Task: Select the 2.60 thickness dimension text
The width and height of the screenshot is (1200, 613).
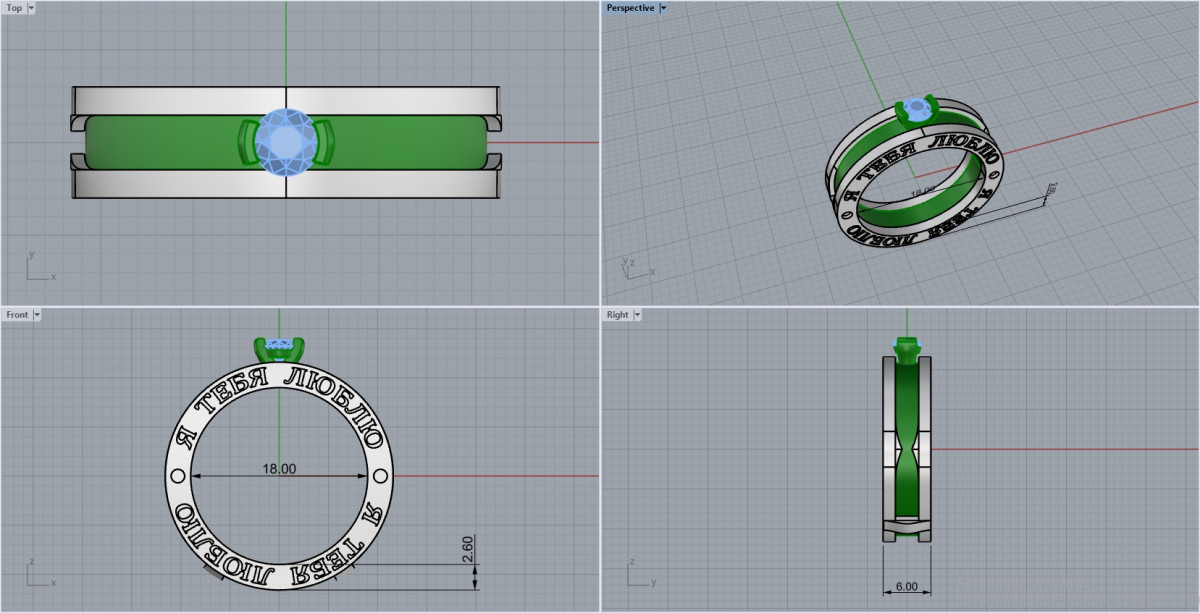Action: click(x=468, y=548)
